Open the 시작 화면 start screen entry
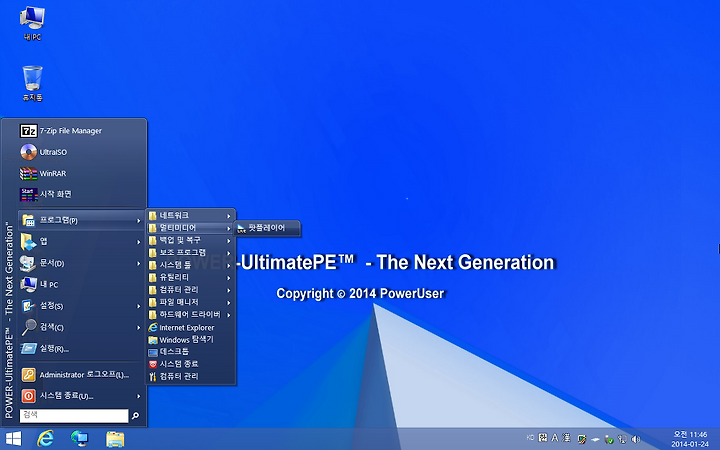 [x=82, y=194]
